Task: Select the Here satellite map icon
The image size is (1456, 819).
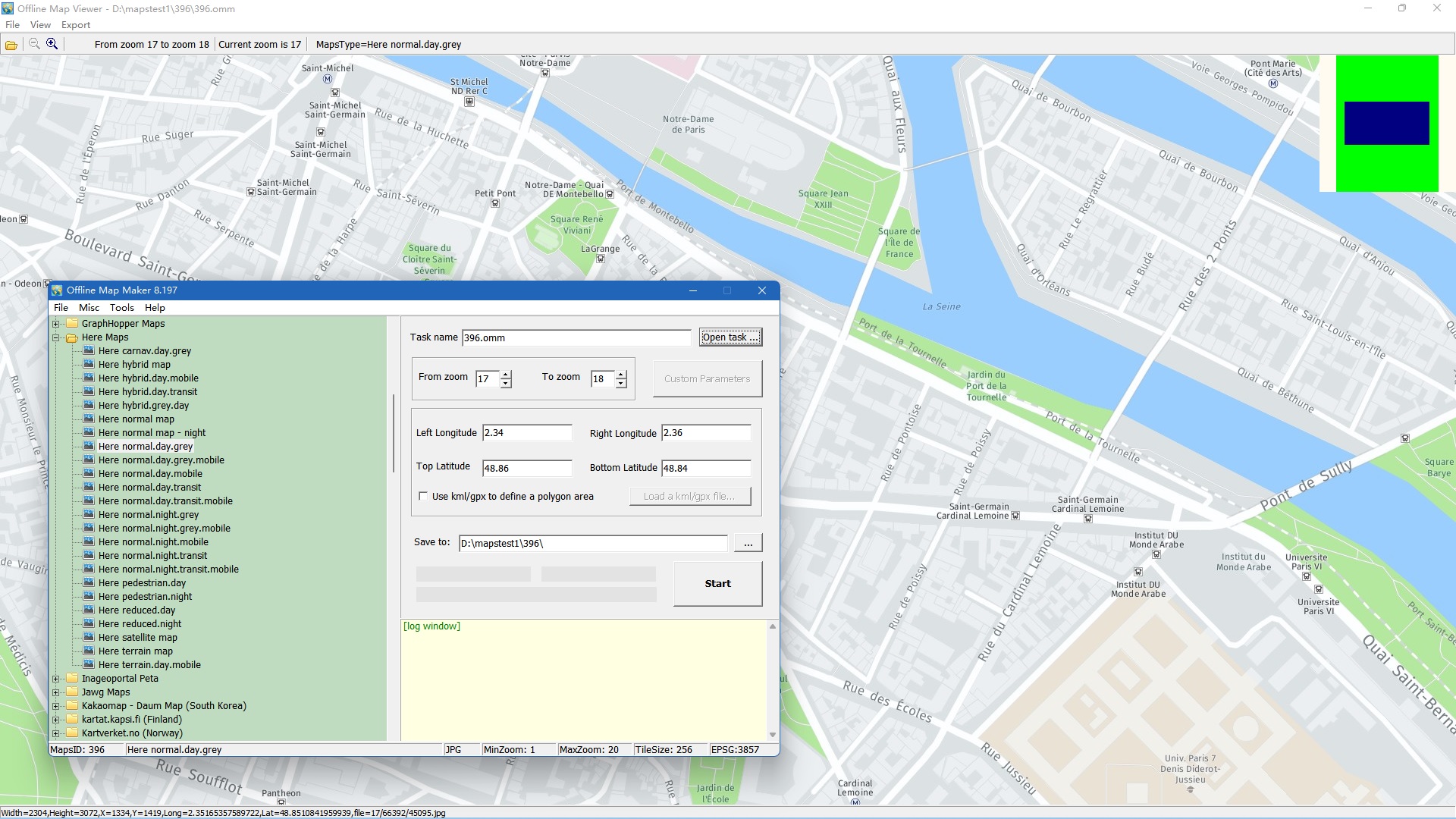Action: pyautogui.click(x=89, y=637)
